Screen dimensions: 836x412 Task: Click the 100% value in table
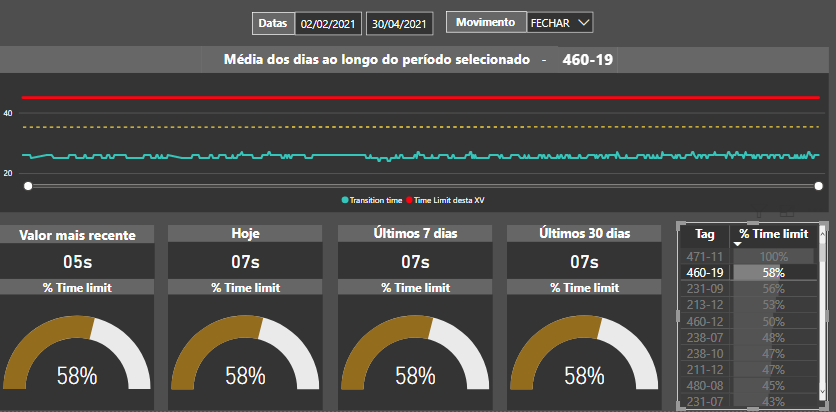click(774, 256)
